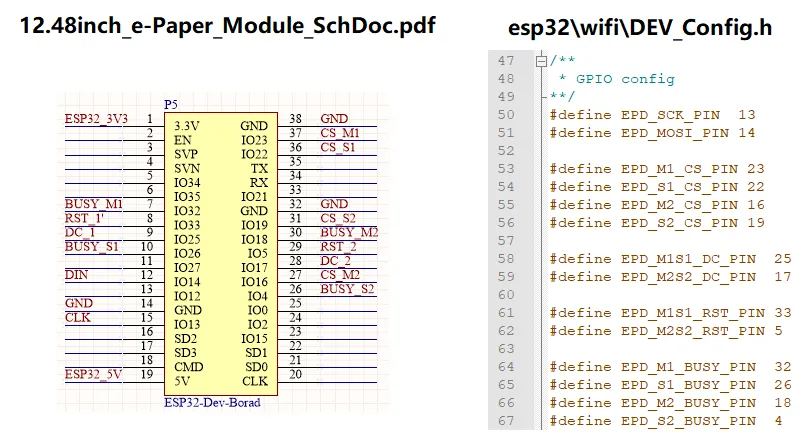806x443 pixels.
Task: Select the TX pin name
Action: click(259, 169)
